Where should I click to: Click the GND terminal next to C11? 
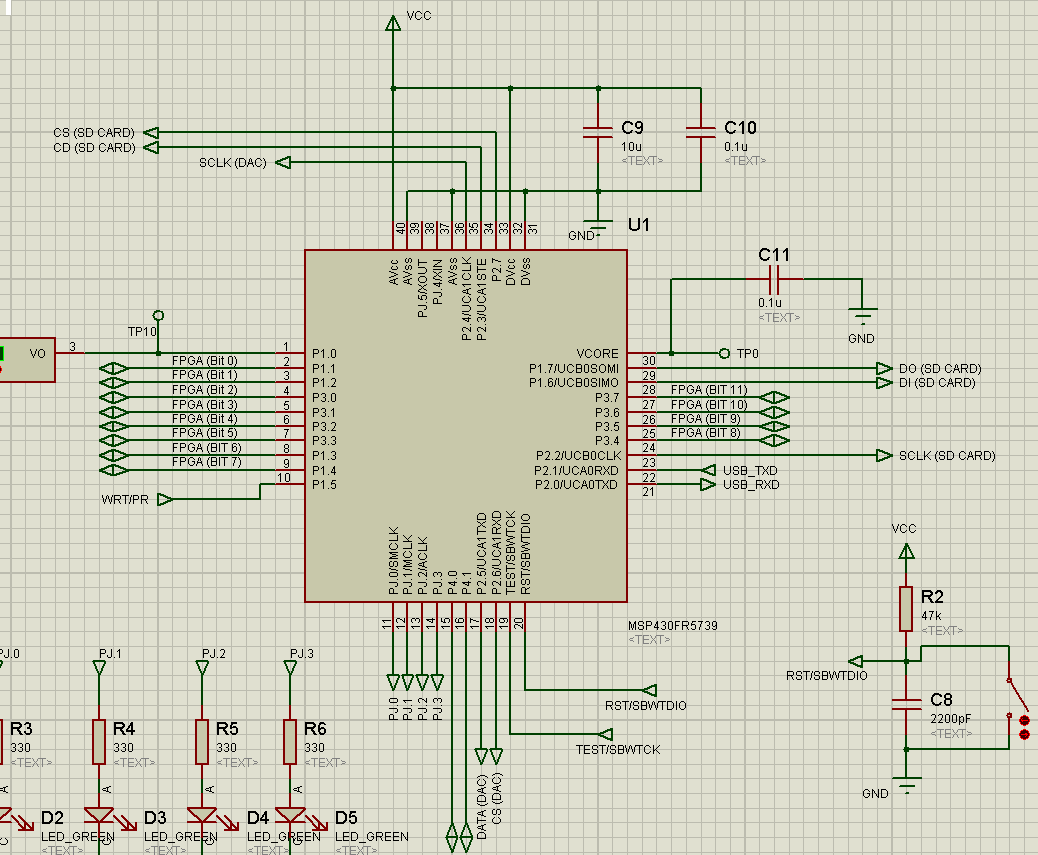tap(862, 316)
